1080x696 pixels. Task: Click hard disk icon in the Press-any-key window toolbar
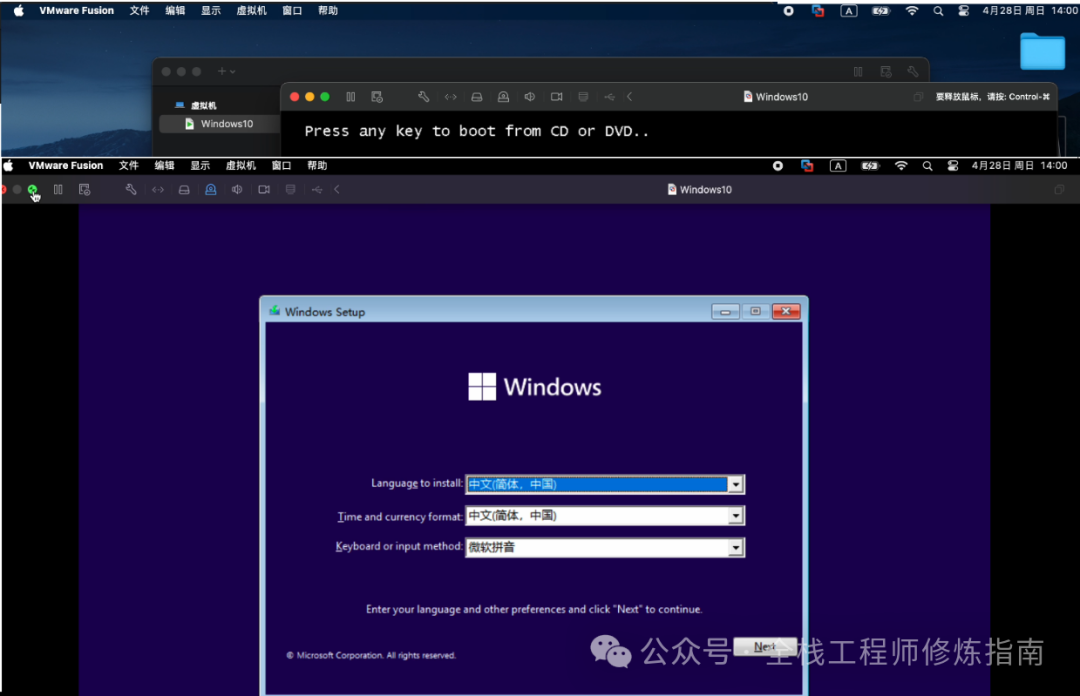(477, 97)
